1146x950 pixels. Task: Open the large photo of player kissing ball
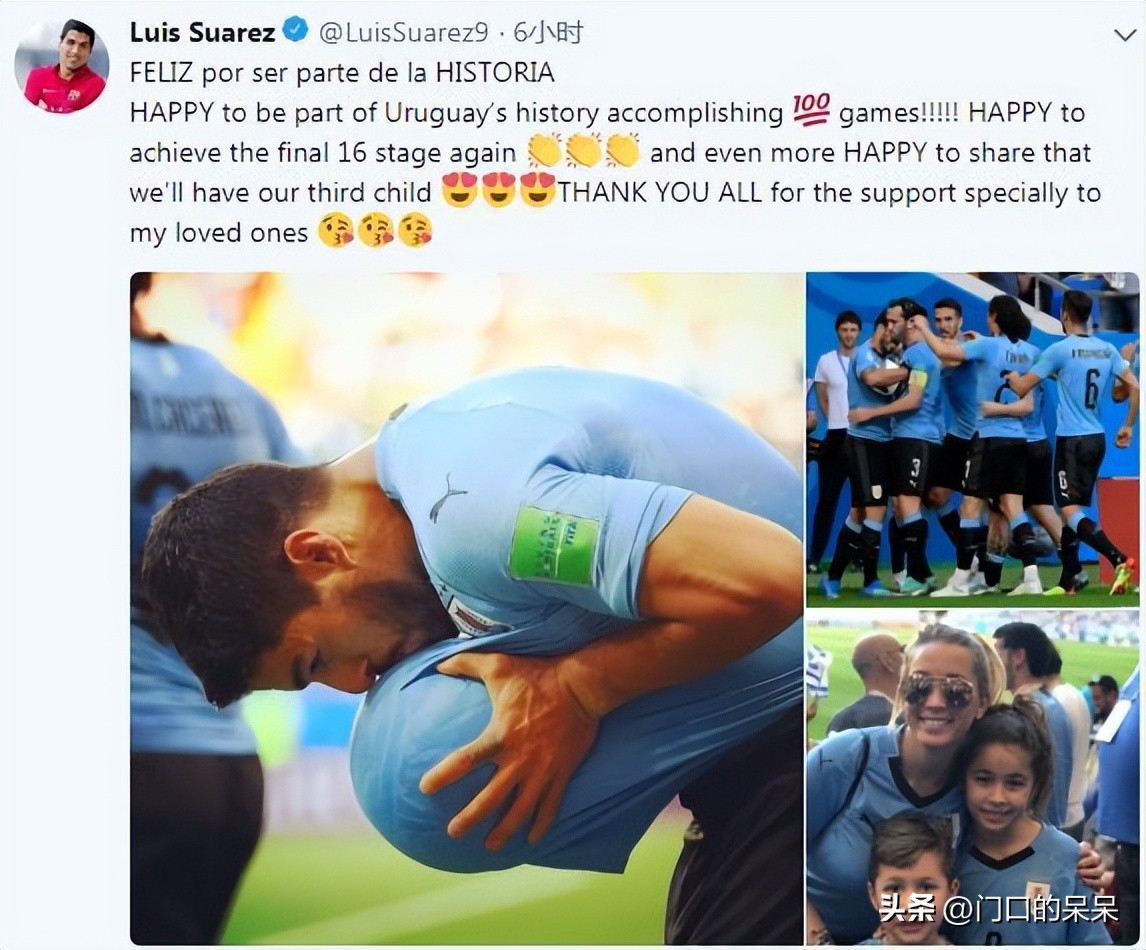tap(467, 608)
